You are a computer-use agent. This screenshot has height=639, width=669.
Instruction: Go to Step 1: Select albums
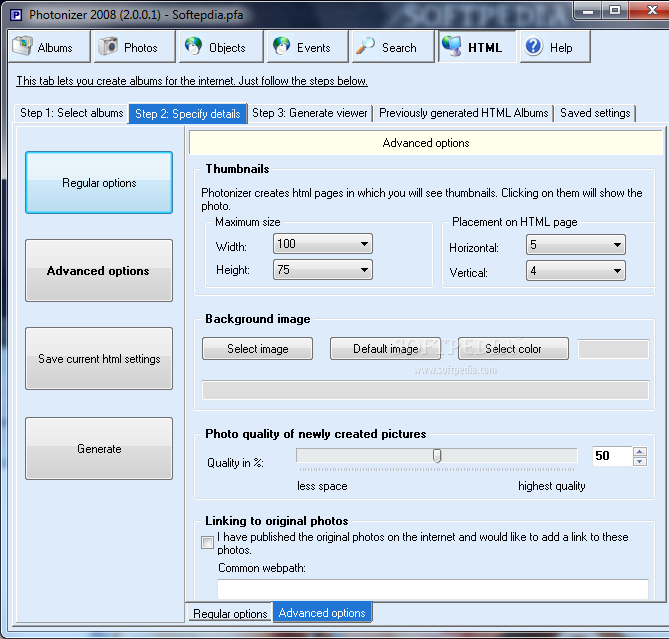point(72,113)
